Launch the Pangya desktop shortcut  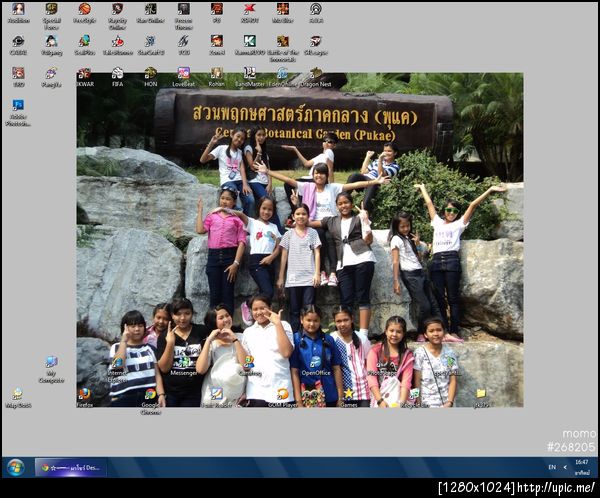51,78
